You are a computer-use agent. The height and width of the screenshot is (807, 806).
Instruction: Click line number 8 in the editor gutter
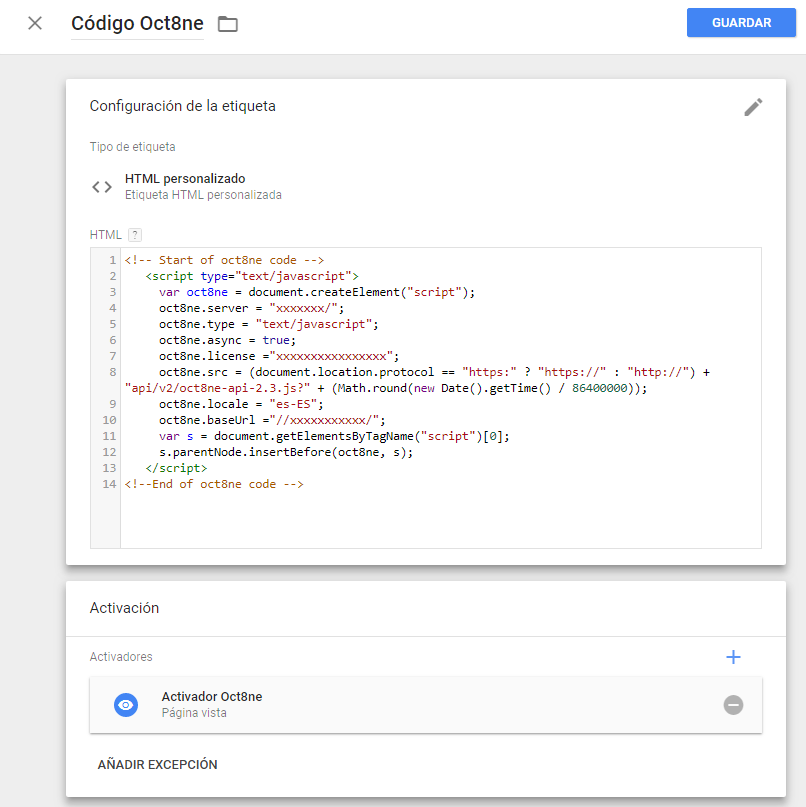(112, 372)
